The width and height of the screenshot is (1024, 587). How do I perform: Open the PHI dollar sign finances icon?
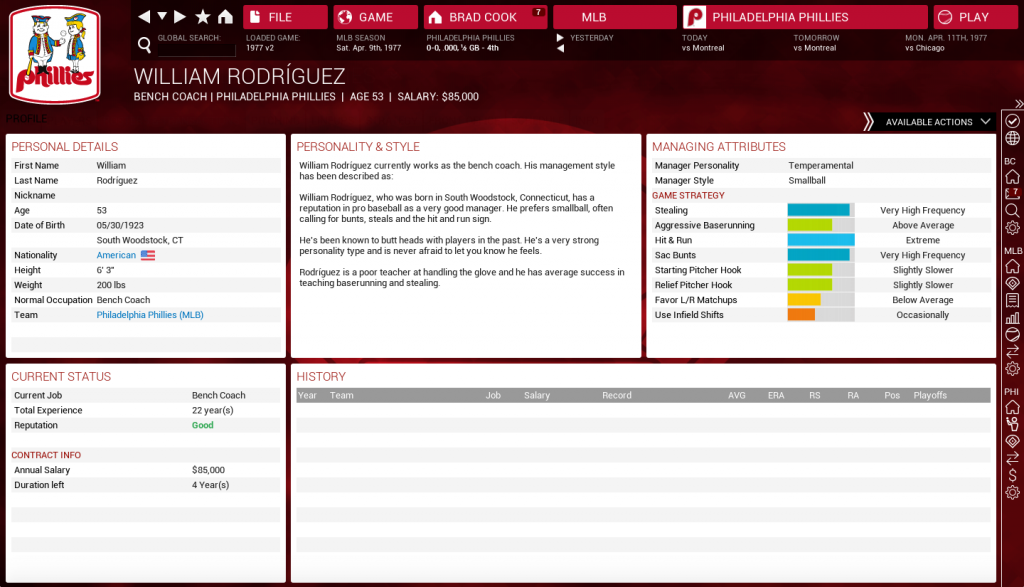[1012, 475]
